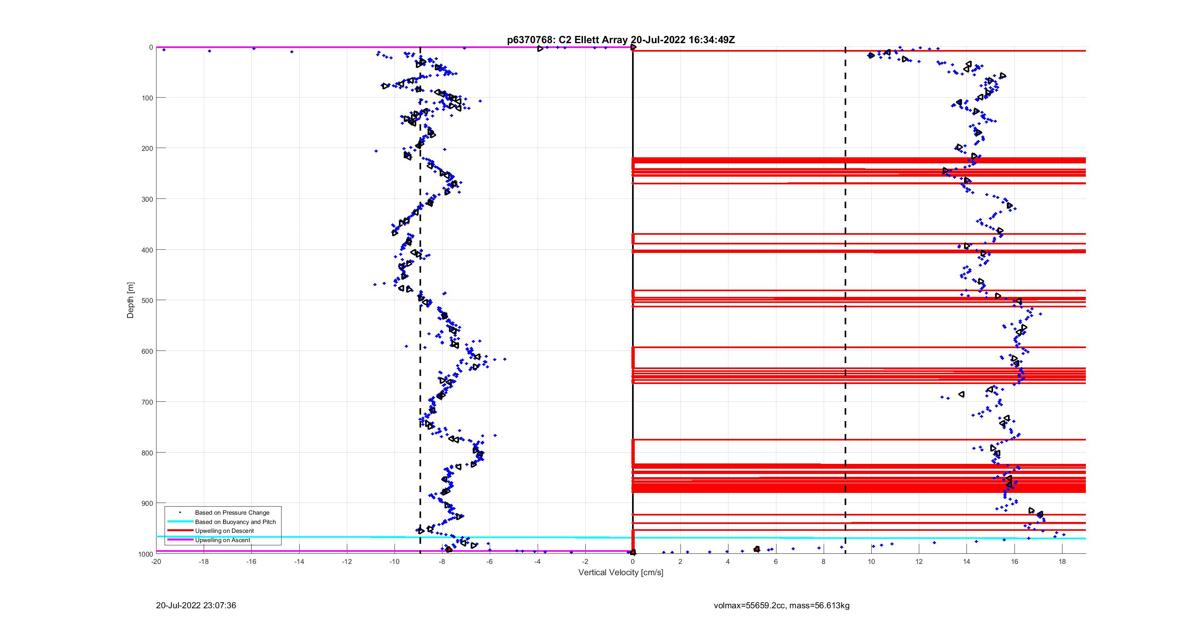Click the 6 tick label on velocity axis
Viewport: 1200px width, 622px height.
[776, 562]
